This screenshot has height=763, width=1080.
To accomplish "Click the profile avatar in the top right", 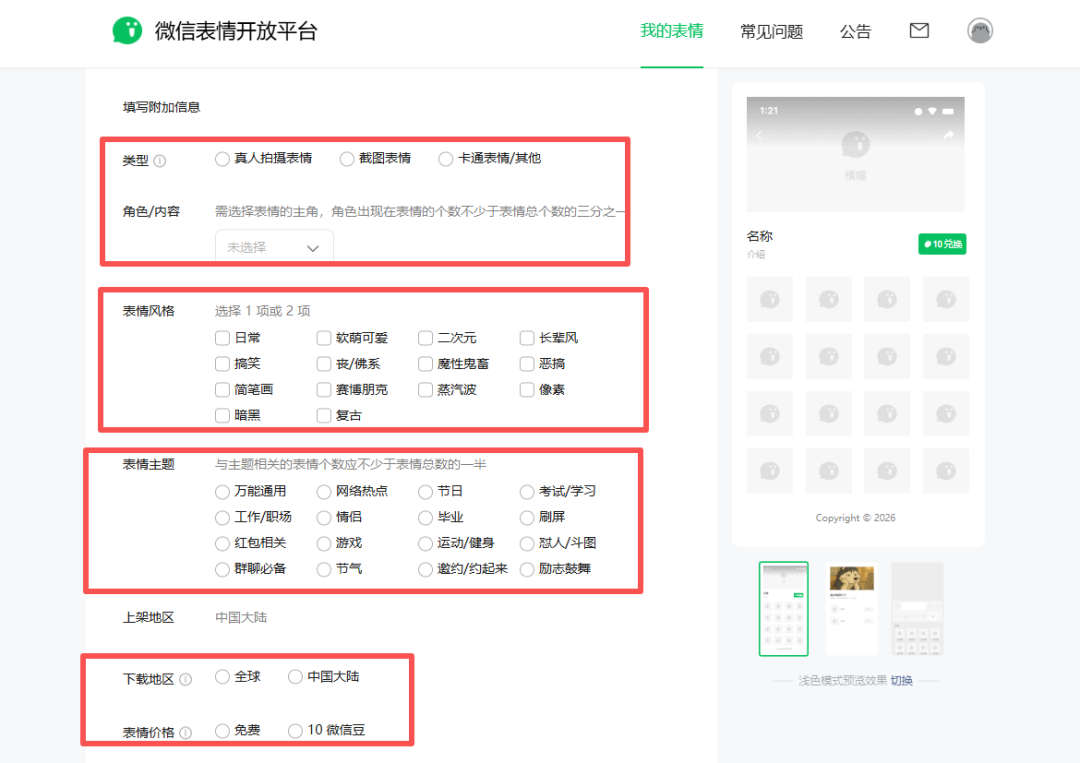I will [980, 30].
